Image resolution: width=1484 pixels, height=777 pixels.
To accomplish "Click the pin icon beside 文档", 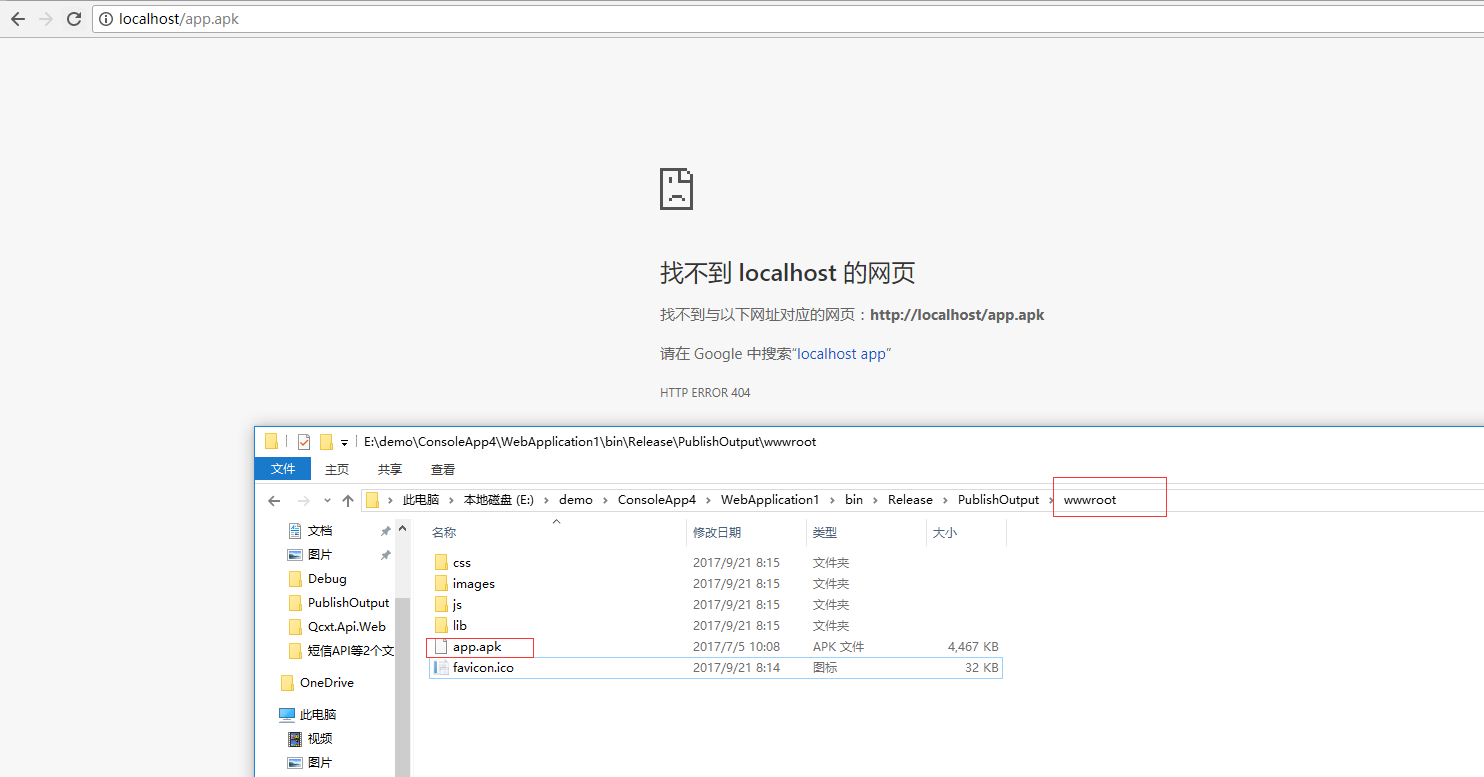I will (385, 531).
